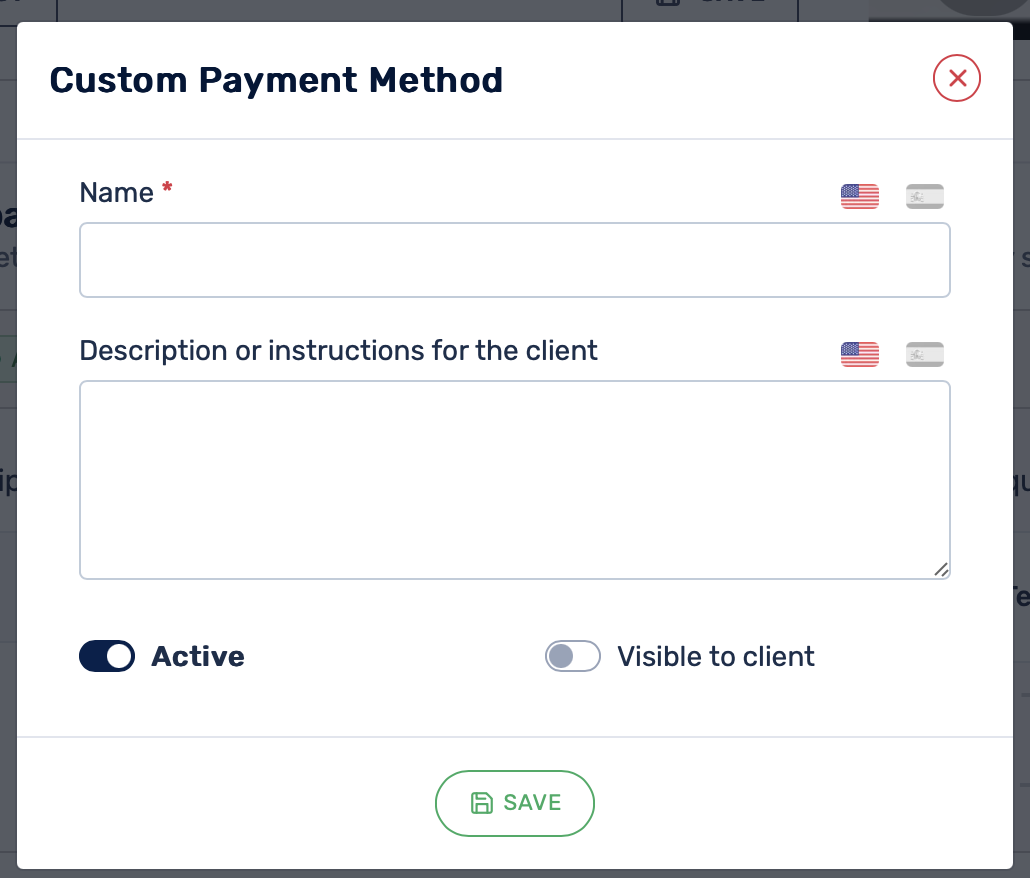Click the Custom Payment Method title
Viewport: 1030px width, 878px height.
click(276, 80)
